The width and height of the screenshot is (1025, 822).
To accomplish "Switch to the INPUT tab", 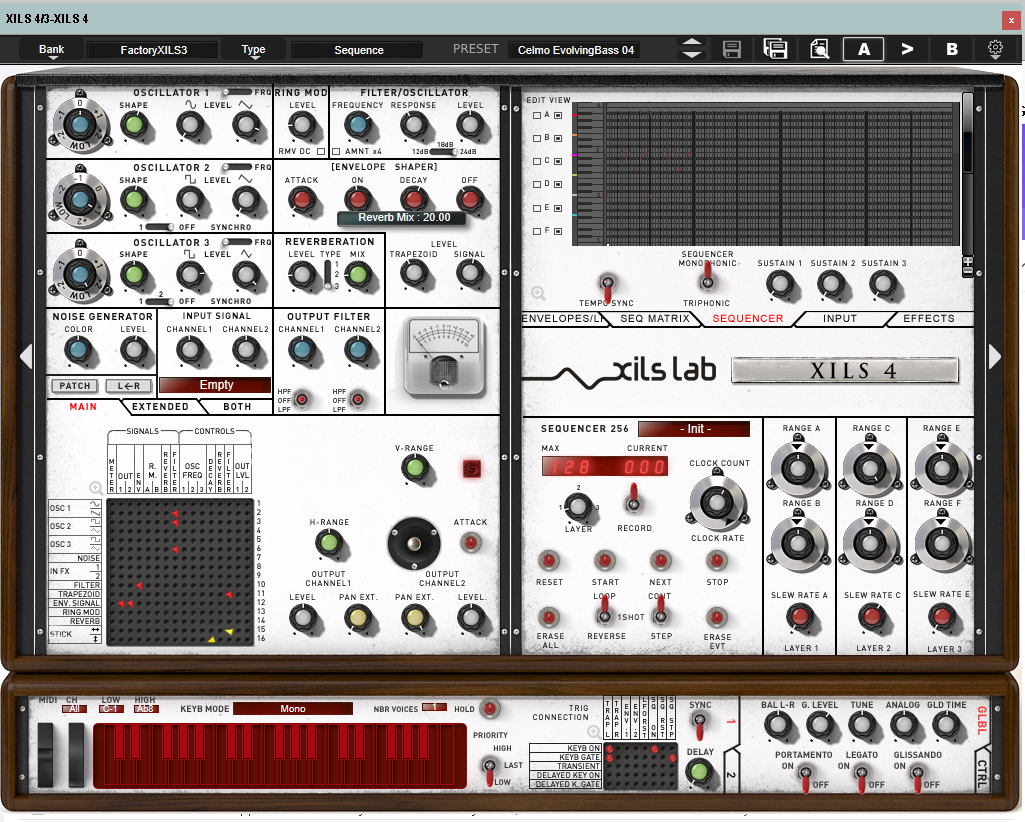I will [x=839, y=318].
